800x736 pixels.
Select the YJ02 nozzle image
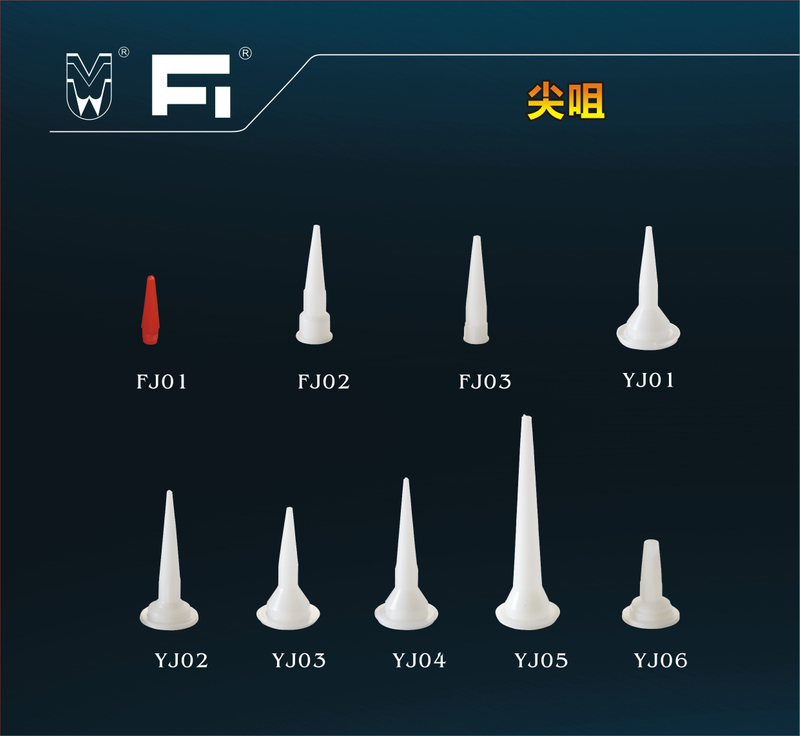pyautogui.click(x=169, y=560)
